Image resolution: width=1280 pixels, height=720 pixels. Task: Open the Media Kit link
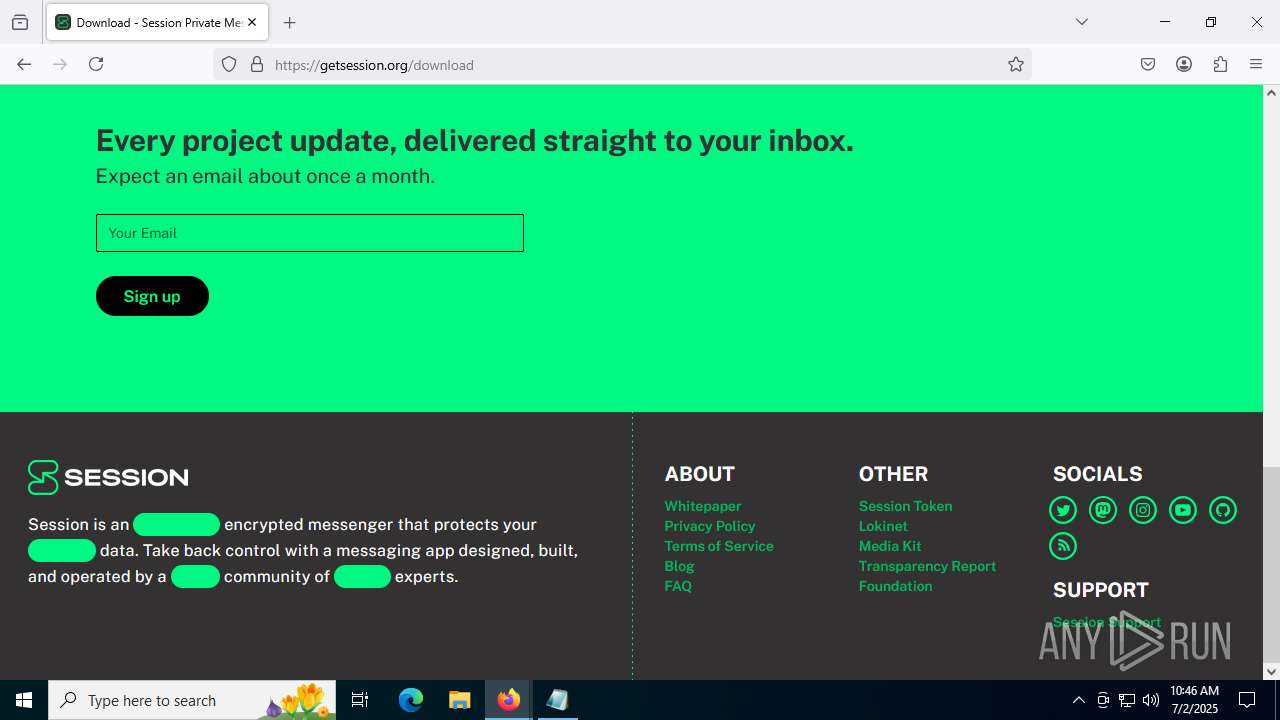890,546
